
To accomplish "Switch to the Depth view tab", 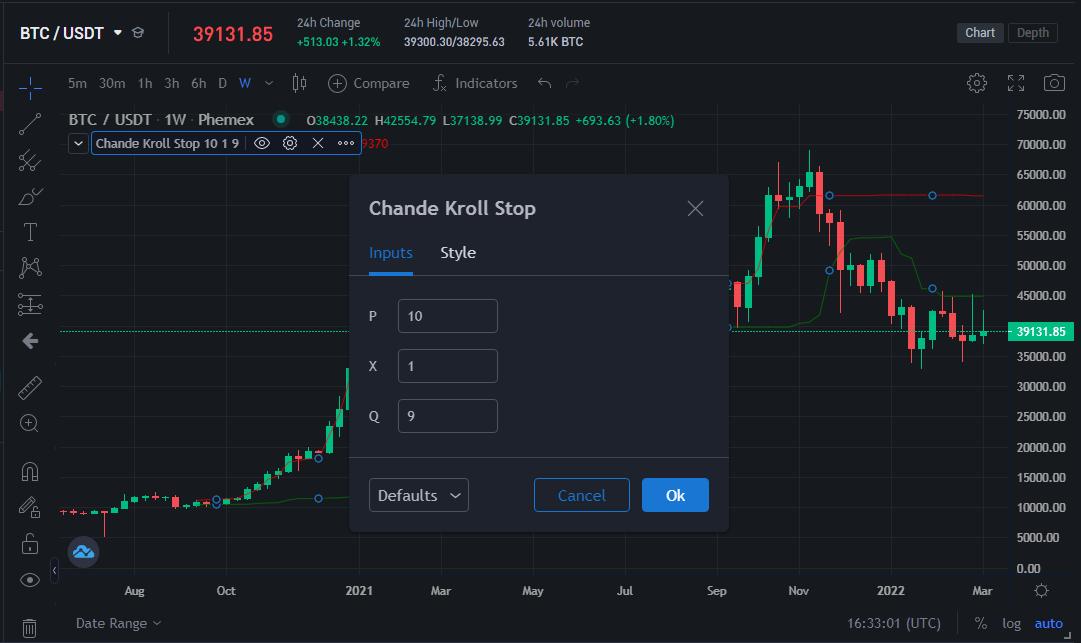I will [1032, 32].
